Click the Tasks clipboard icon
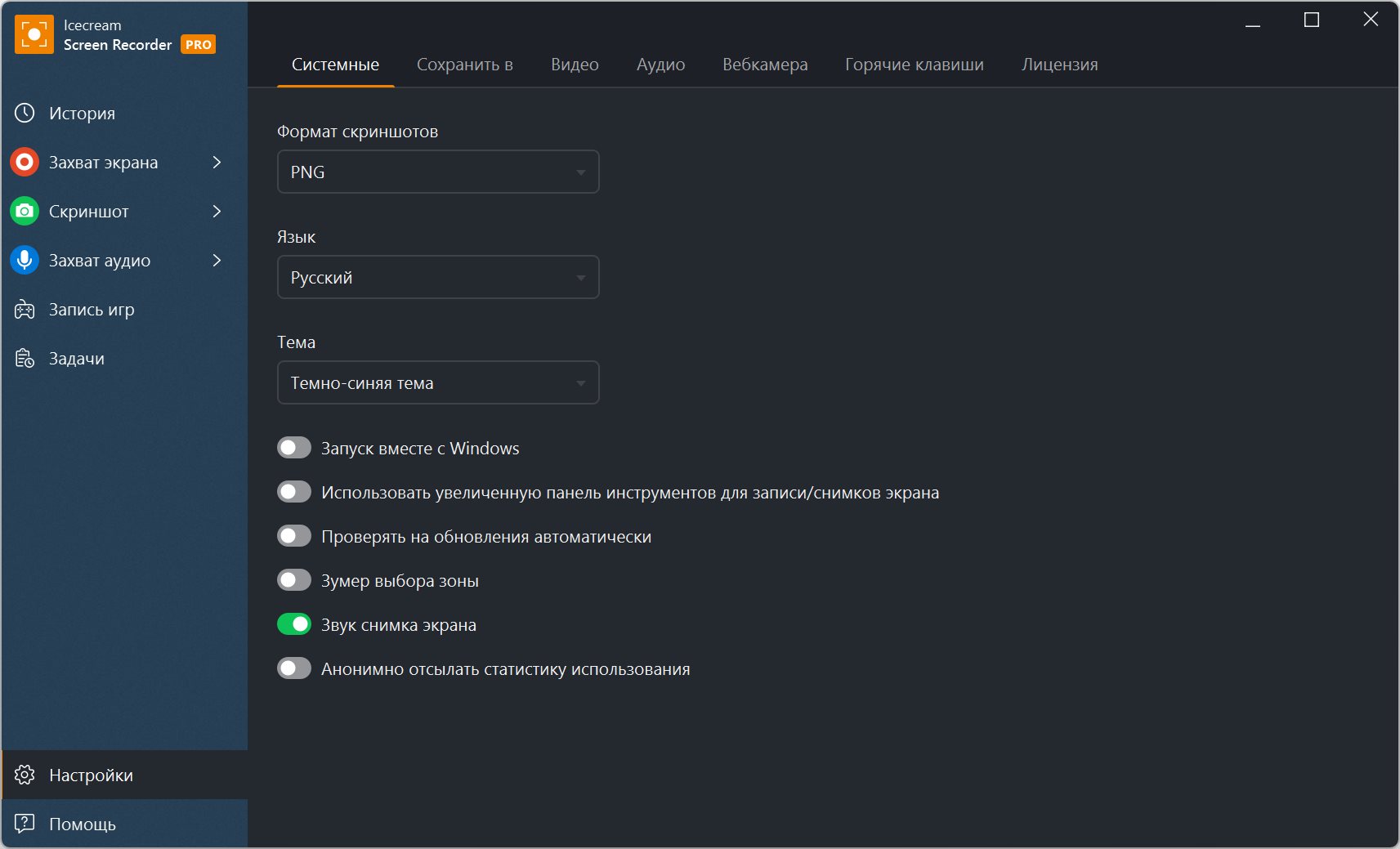The width and height of the screenshot is (1400, 849). 25,358
